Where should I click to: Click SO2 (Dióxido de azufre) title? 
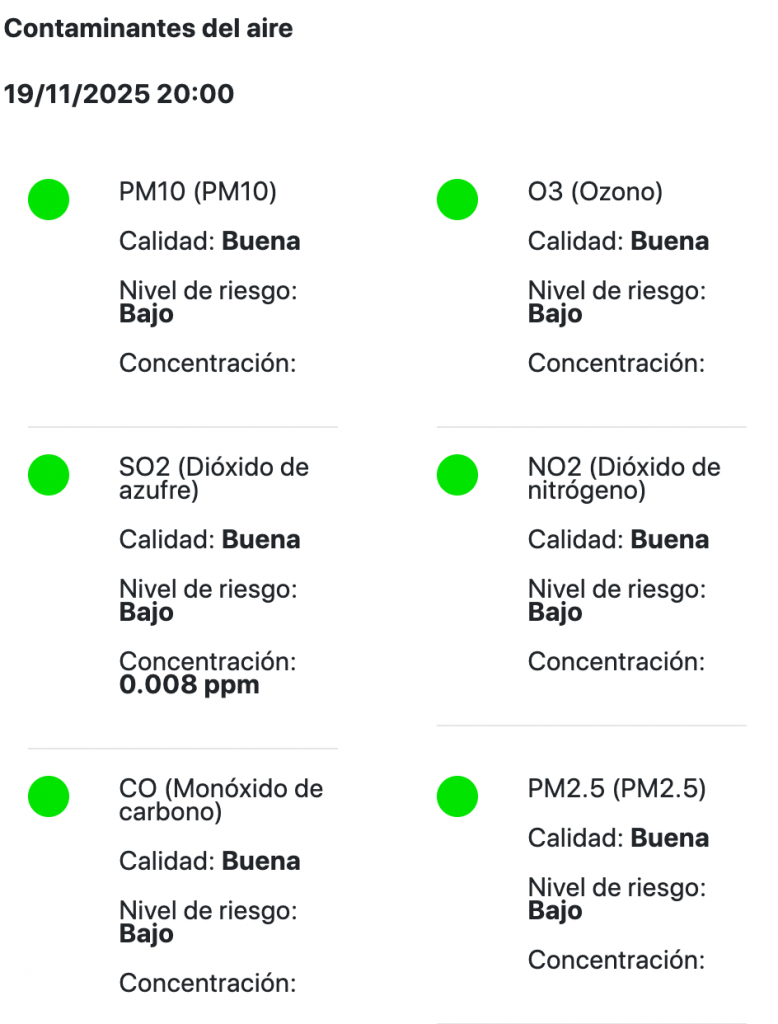[x=213, y=479]
